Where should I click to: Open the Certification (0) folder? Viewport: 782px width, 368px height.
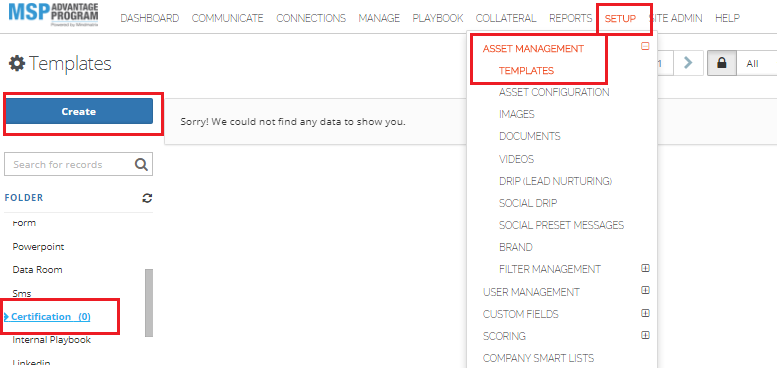click(51, 317)
